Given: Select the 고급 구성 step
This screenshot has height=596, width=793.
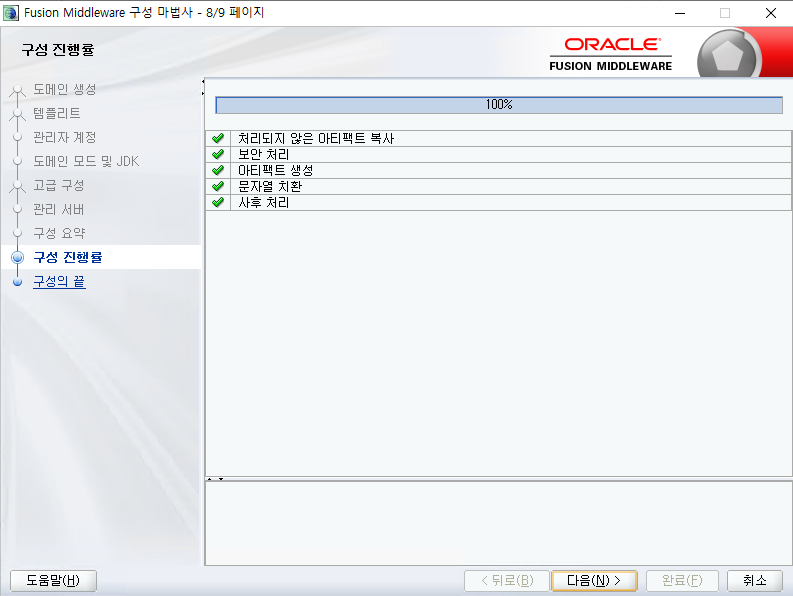Looking at the screenshot, I should coord(59,185).
